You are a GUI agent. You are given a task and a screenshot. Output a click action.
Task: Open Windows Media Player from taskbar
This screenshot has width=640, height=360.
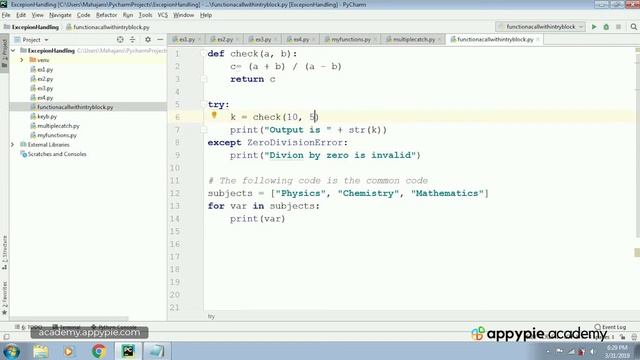(69, 351)
